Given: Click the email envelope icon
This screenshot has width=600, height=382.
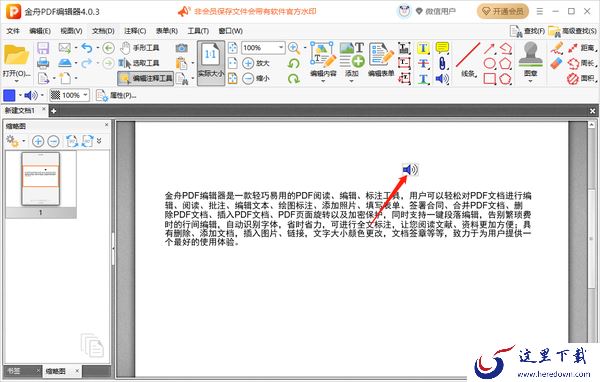Looking at the screenshot, I should pos(64,48).
